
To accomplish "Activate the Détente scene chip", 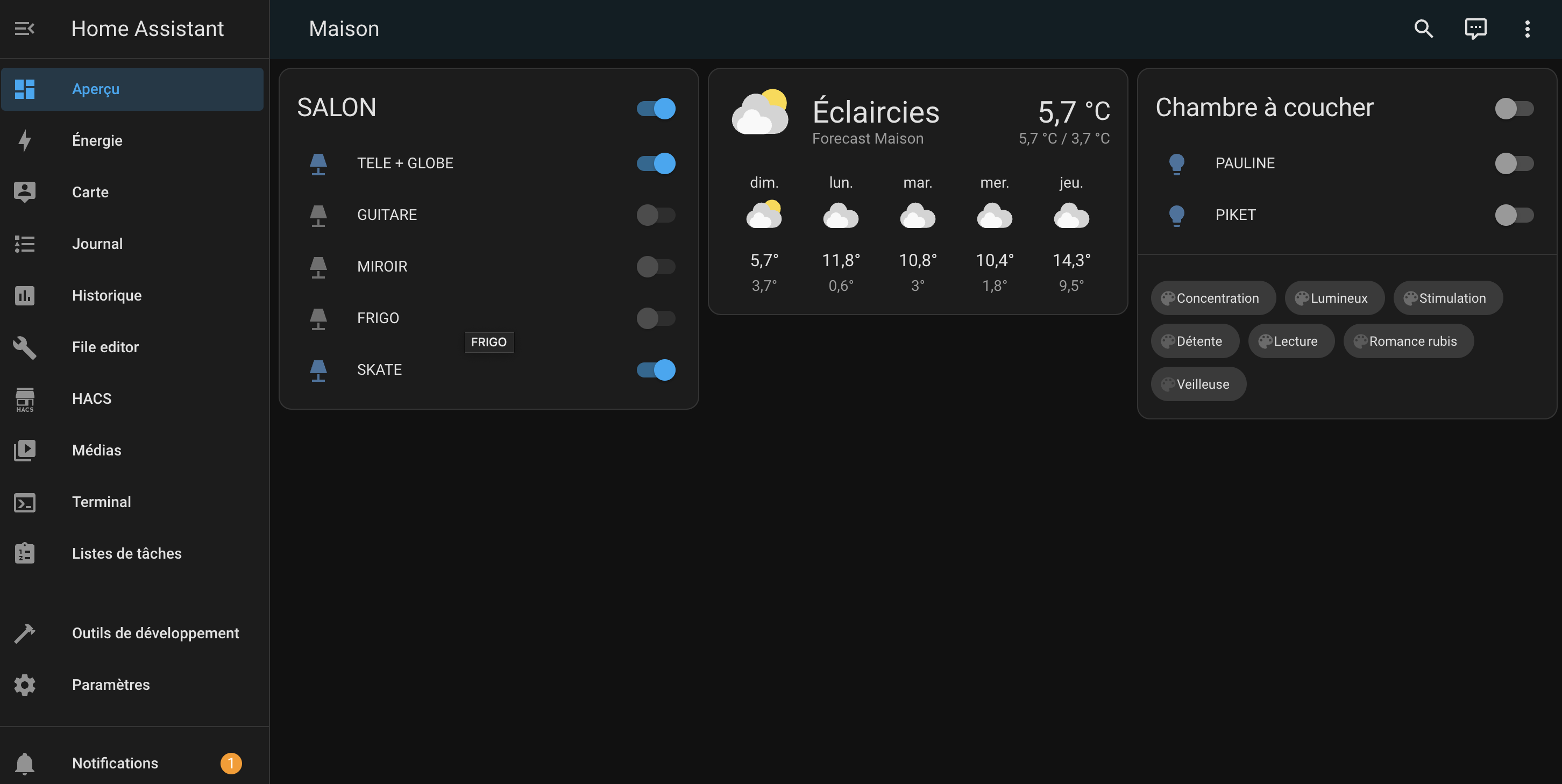I will pyautogui.click(x=1195, y=341).
